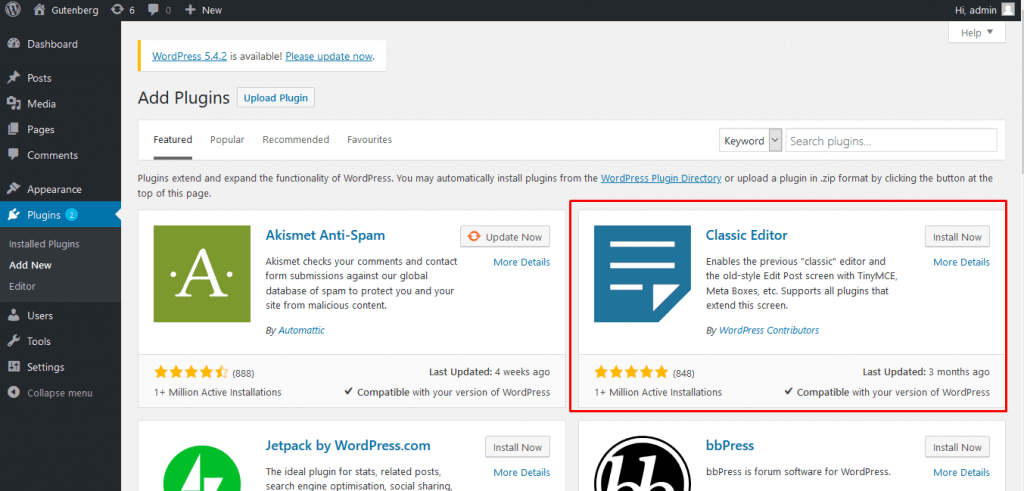
Task: Open More Details for bbPress
Action: click(x=961, y=472)
